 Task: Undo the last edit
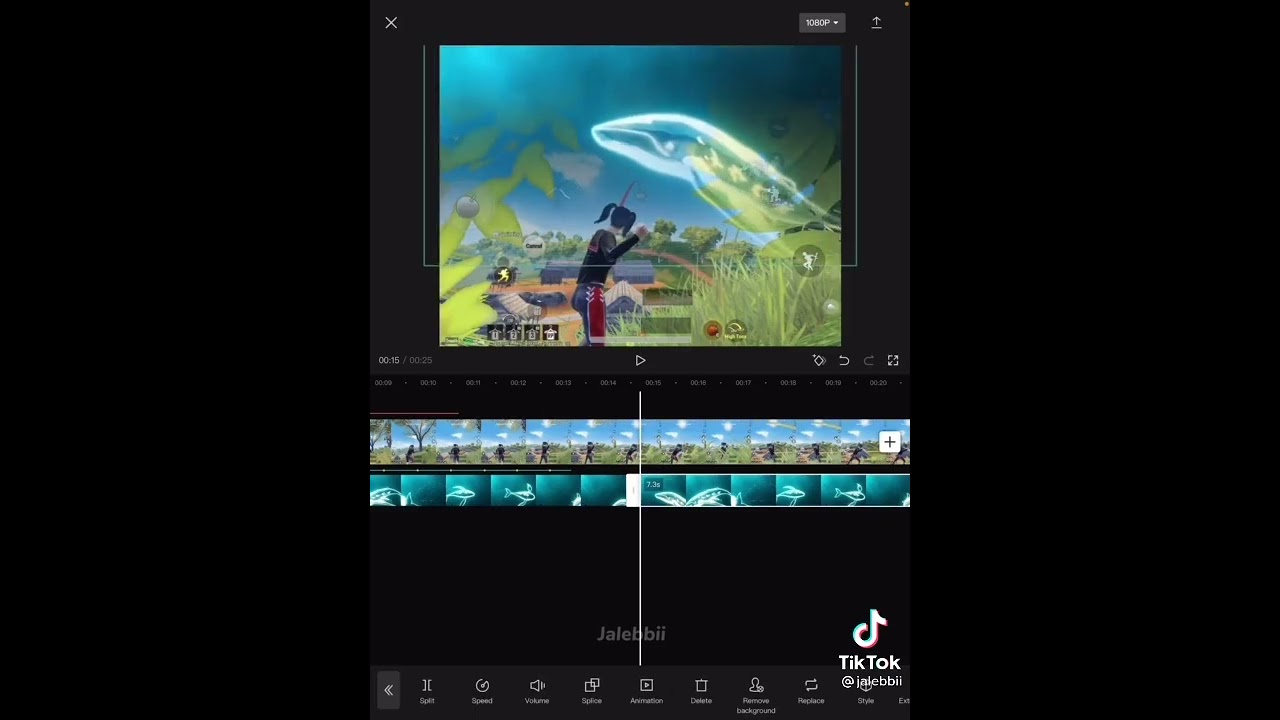[x=844, y=360]
